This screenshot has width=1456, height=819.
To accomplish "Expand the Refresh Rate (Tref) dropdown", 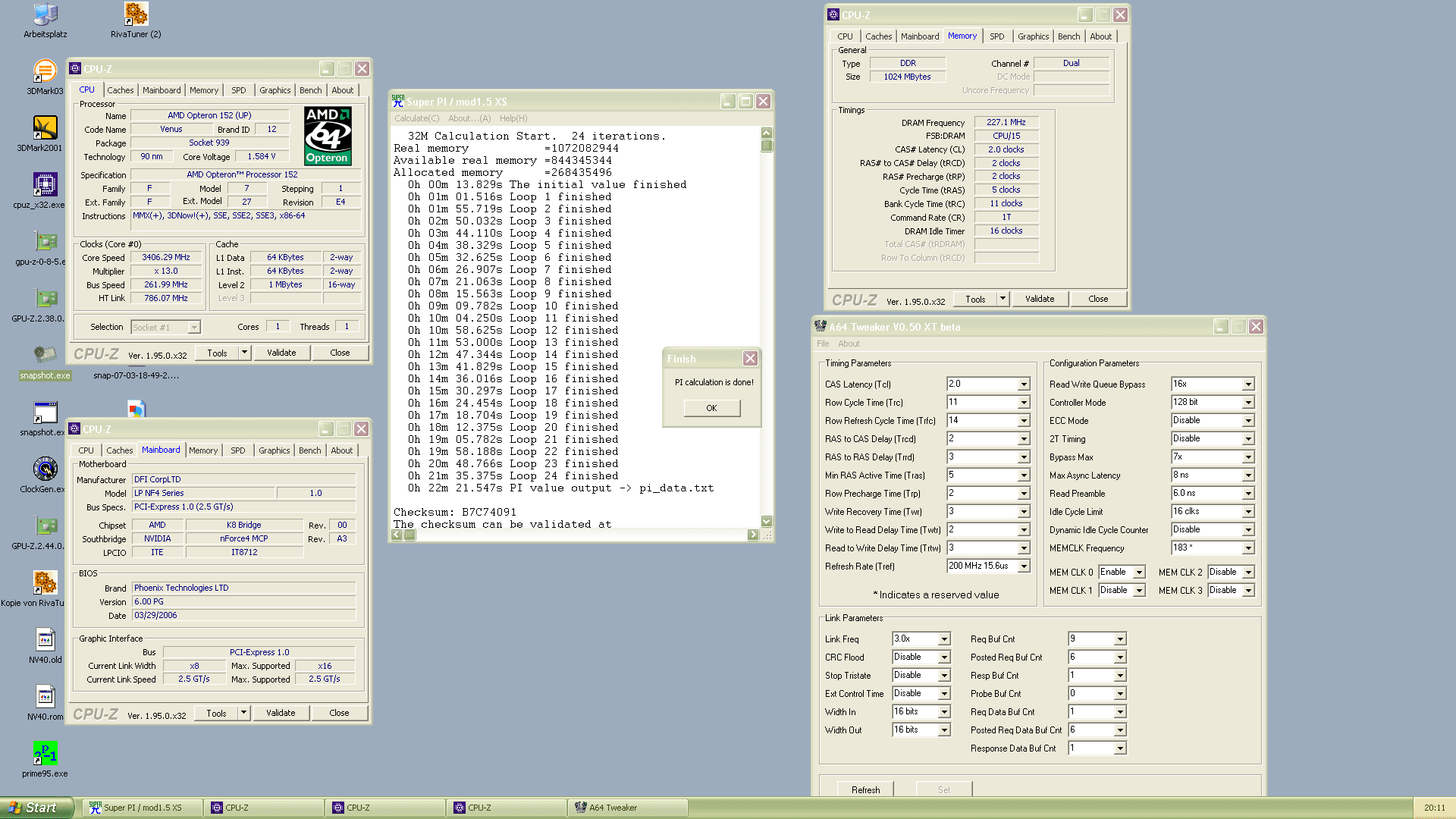I will [x=1024, y=566].
